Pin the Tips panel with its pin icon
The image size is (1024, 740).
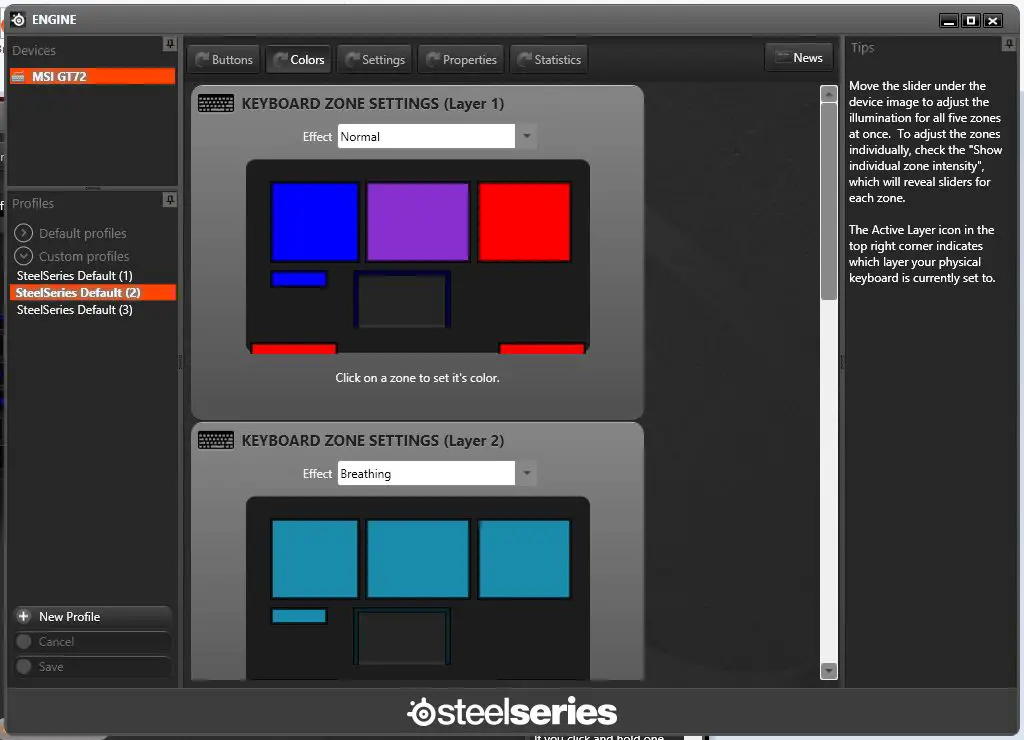pyautogui.click(x=1008, y=44)
